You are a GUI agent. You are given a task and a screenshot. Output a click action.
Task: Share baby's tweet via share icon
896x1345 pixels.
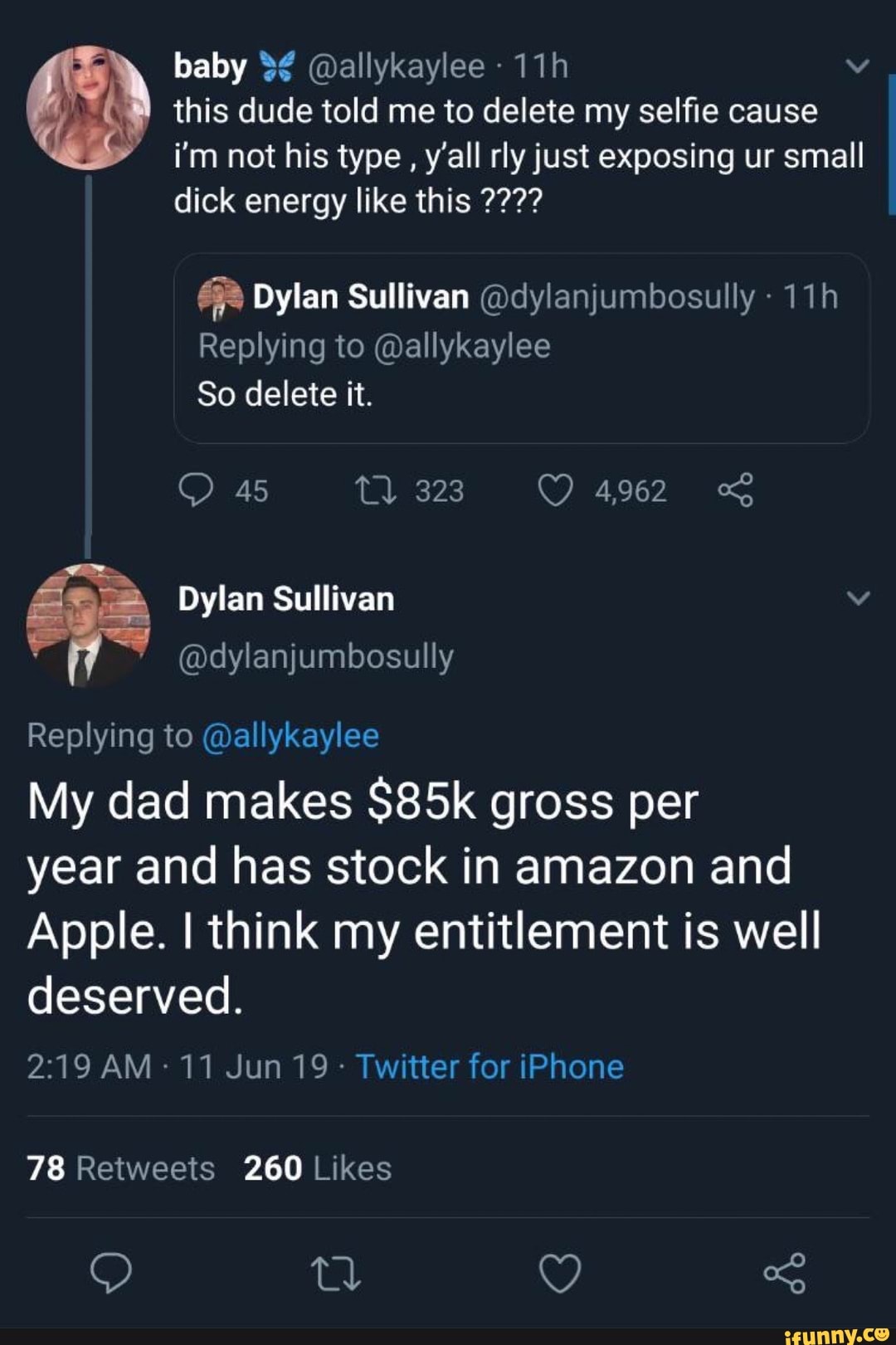[735, 490]
